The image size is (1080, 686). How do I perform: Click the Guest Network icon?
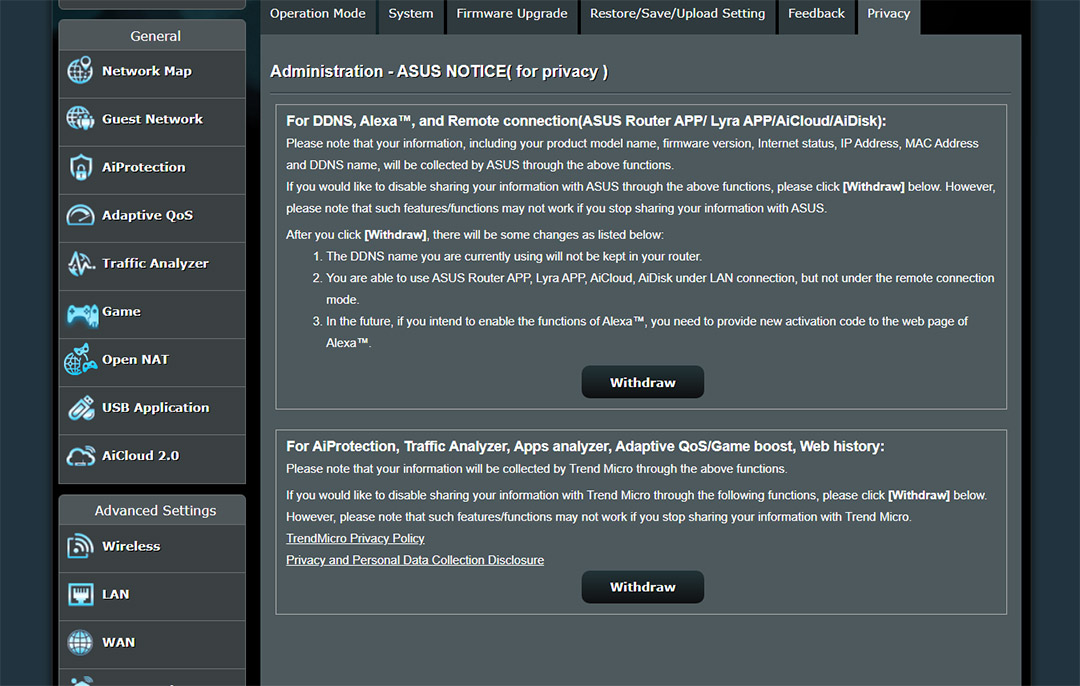[80, 118]
